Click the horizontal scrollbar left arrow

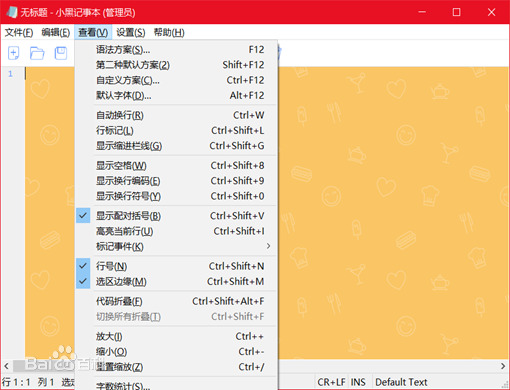tap(6, 366)
